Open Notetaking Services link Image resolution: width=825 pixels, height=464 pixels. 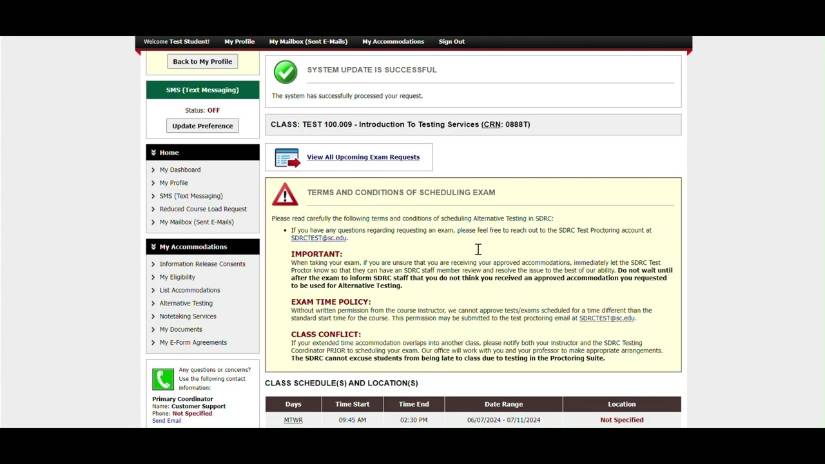[188, 317]
